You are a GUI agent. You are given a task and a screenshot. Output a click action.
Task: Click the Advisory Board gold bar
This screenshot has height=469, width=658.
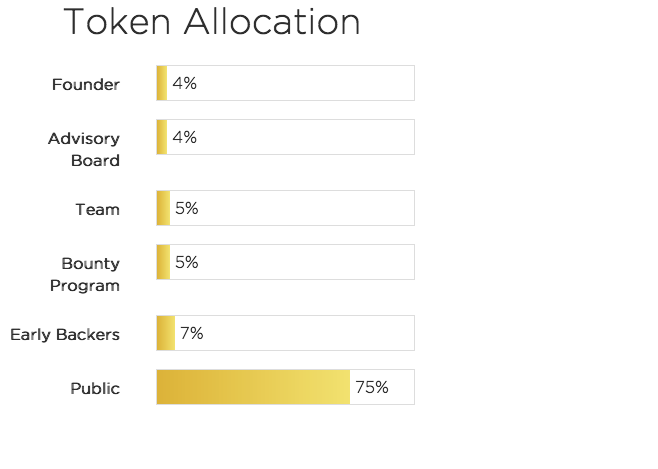click(x=162, y=137)
